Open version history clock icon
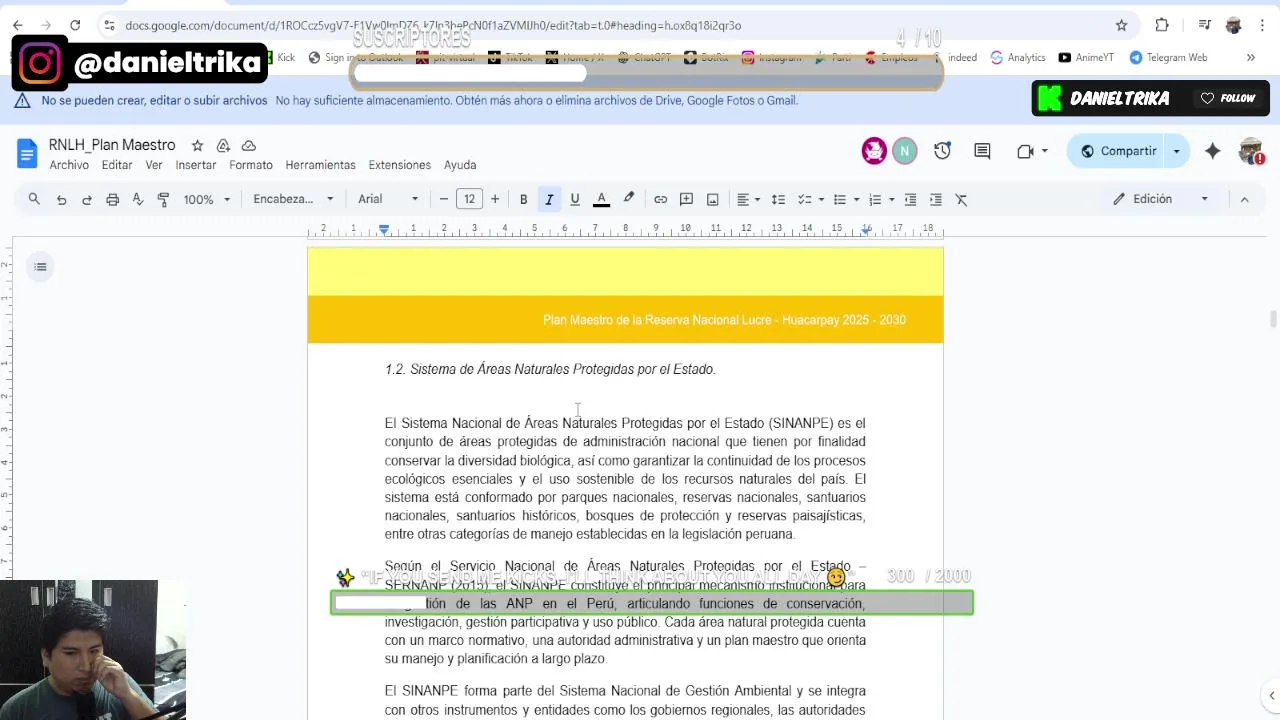This screenshot has height=720, width=1280. click(x=943, y=151)
